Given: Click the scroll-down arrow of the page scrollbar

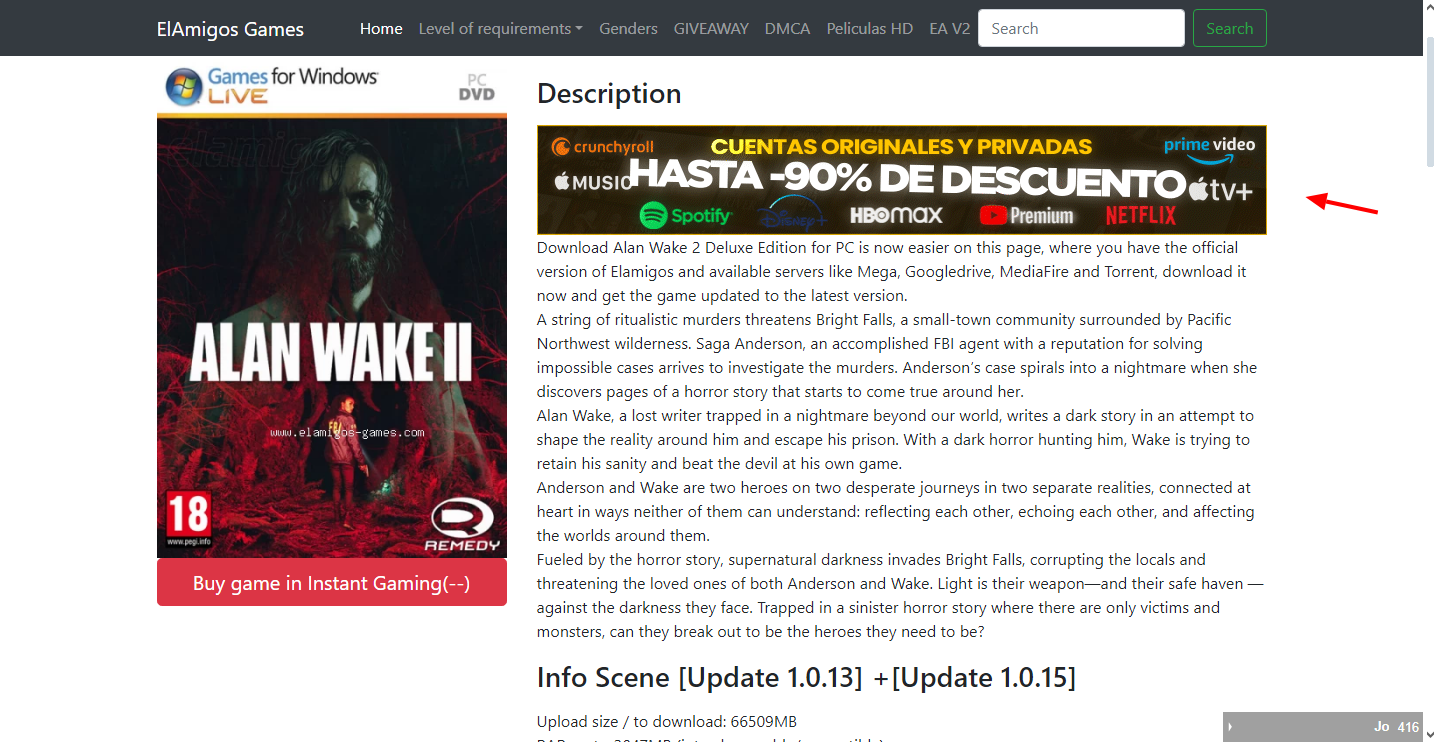Looking at the screenshot, I should click(x=1430, y=734).
